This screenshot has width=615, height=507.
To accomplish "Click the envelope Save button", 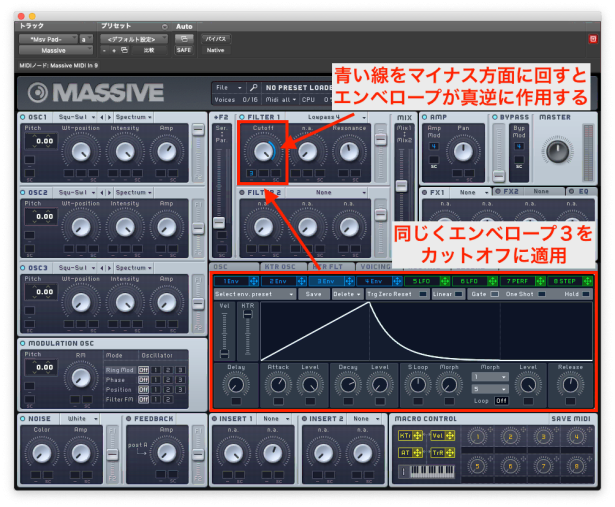I will point(313,294).
